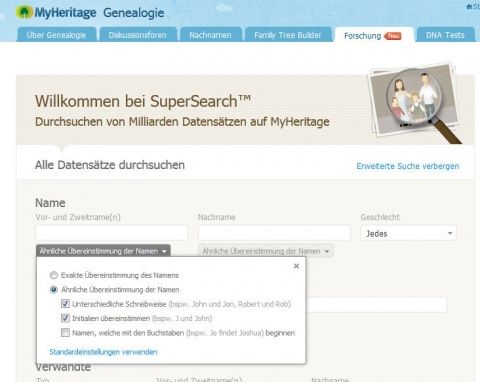Open the Geschlecht dropdown showing Jedes

409,233
